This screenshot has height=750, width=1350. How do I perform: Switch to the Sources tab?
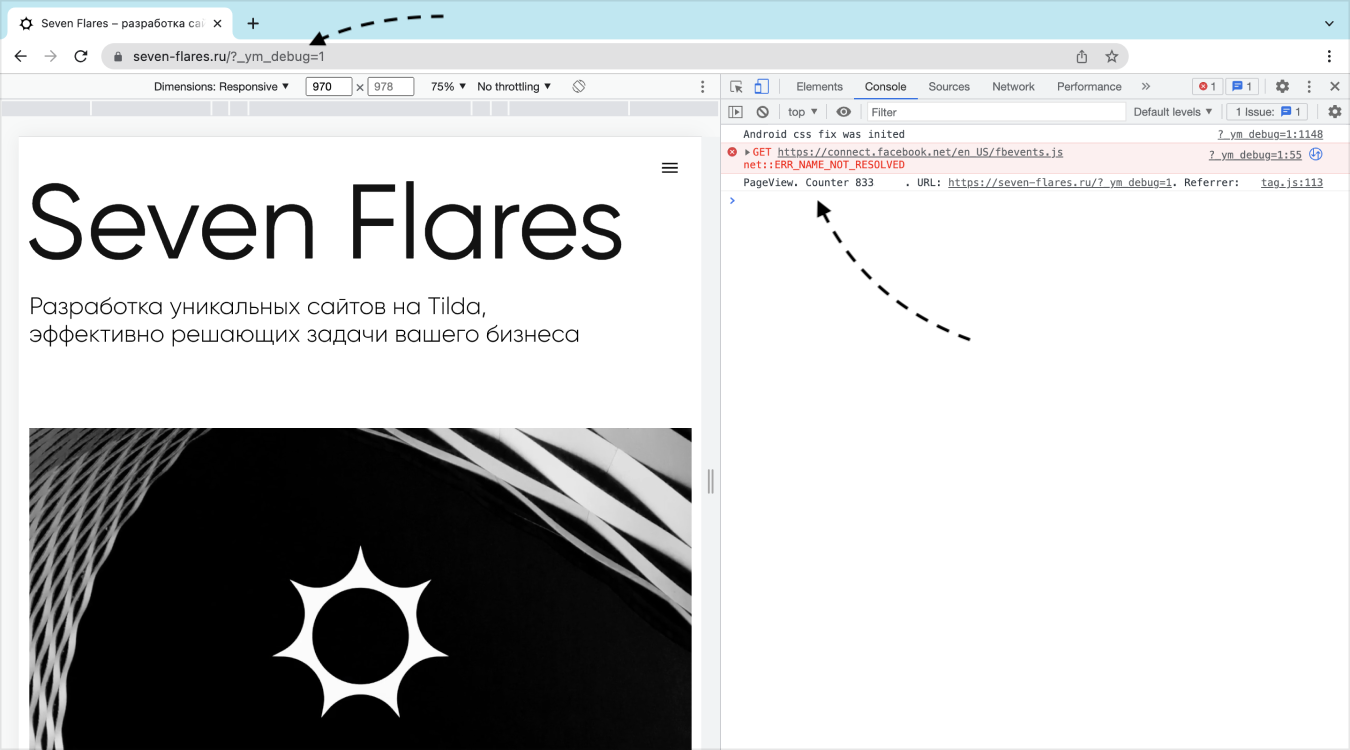[949, 87]
